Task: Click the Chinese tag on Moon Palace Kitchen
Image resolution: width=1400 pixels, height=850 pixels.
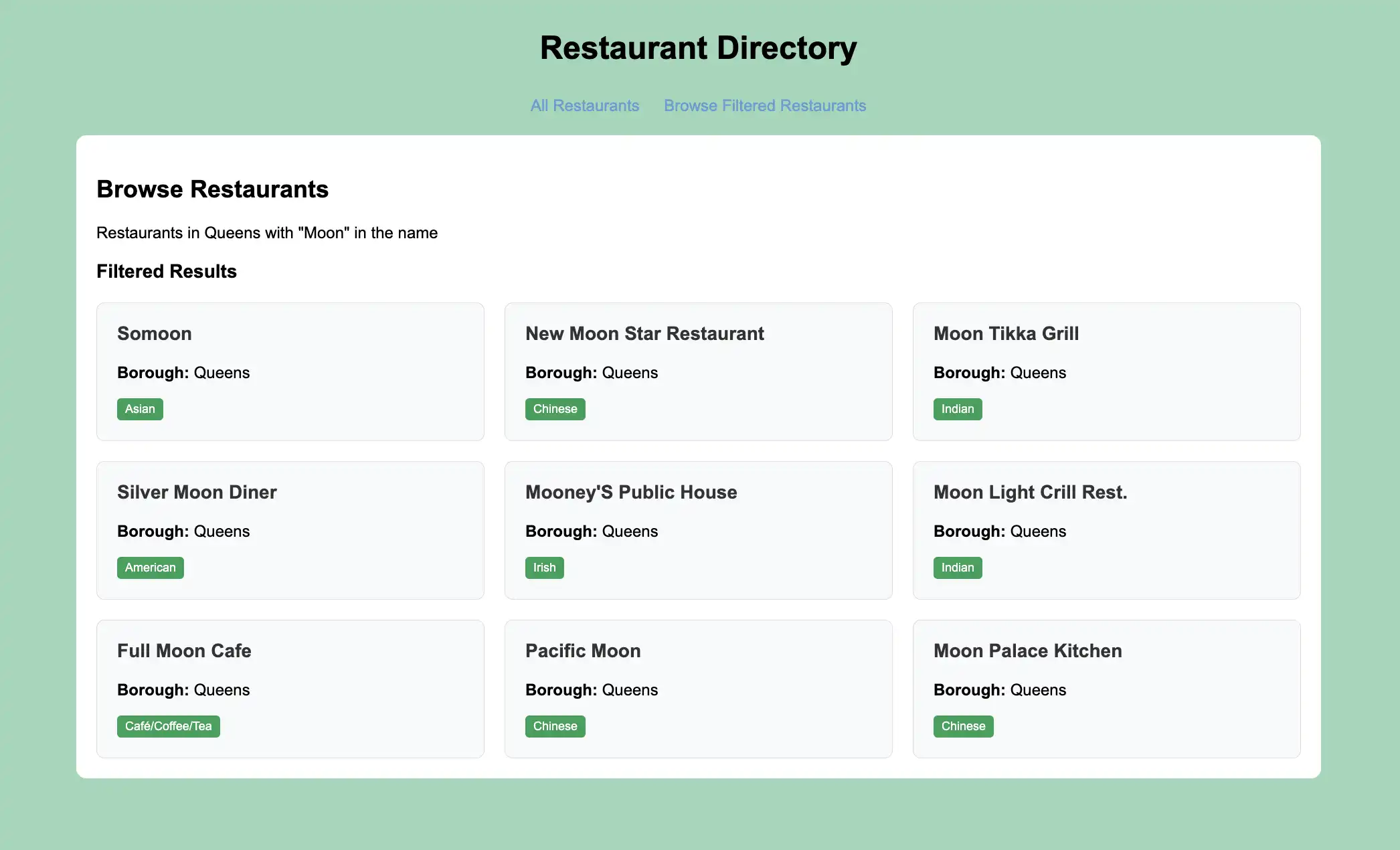Action: click(x=963, y=726)
